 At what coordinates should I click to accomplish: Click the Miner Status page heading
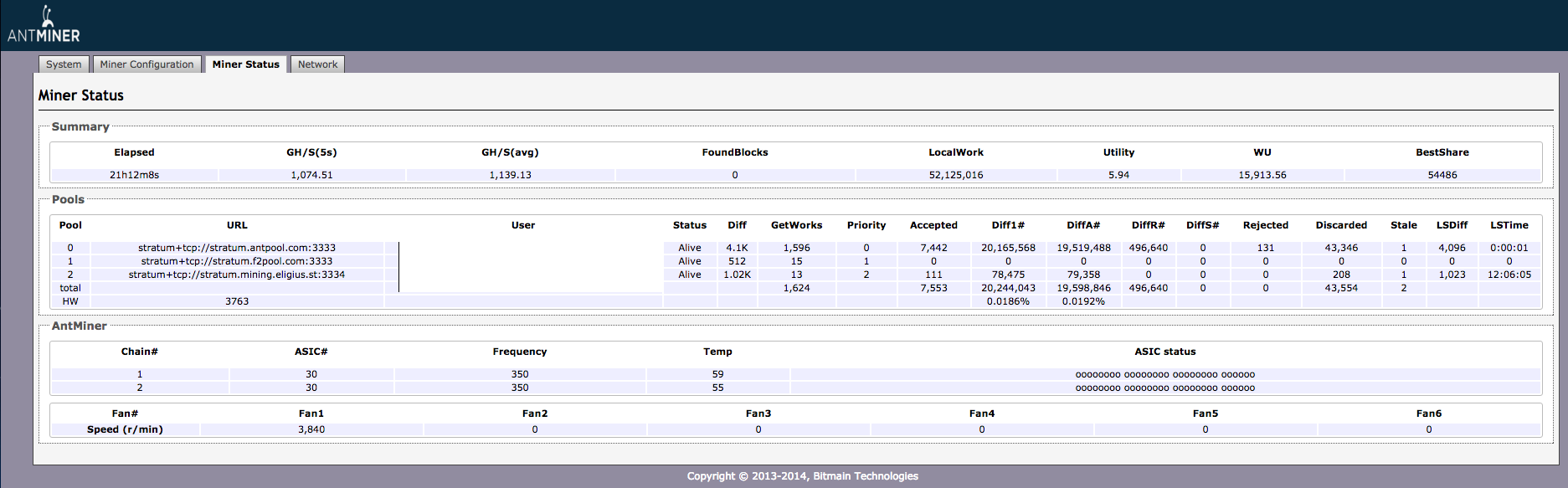(81, 95)
